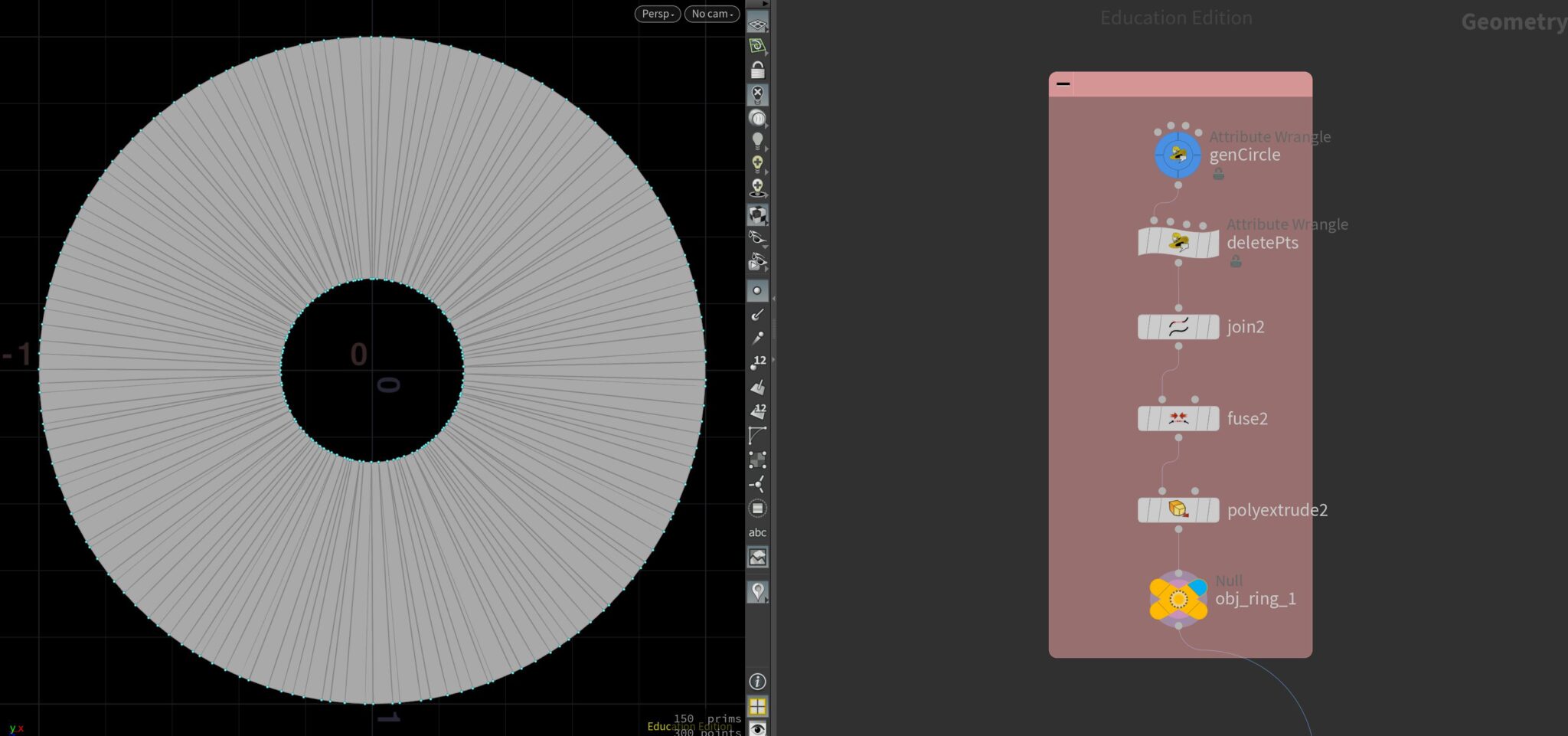Toggle the reference plane grid icon
This screenshot has width=1568, height=736.
(757, 23)
